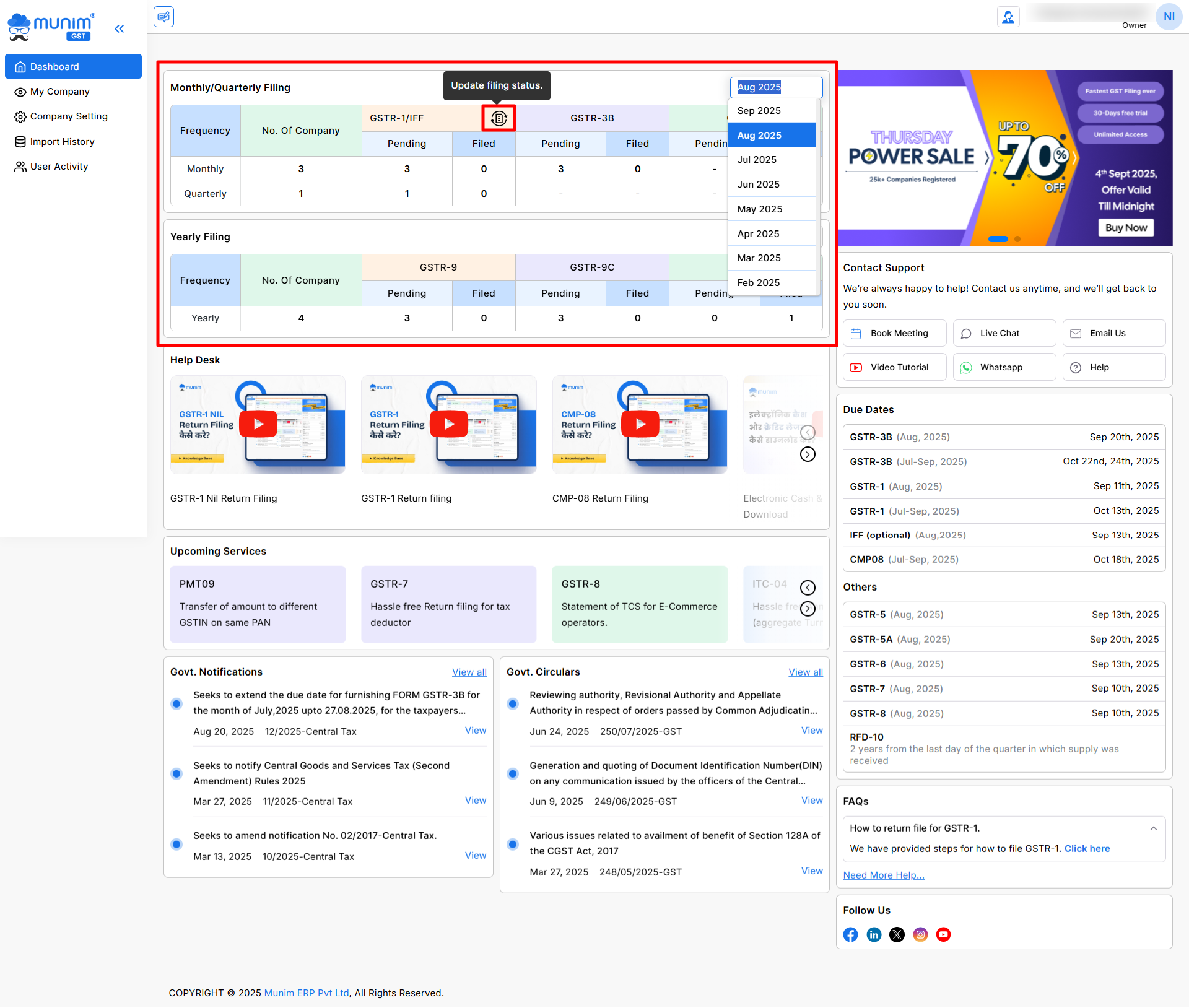Open Munim ERP Pvt Ltd footer link
Image resolution: width=1189 pixels, height=1008 pixels.
[x=307, y=993]
